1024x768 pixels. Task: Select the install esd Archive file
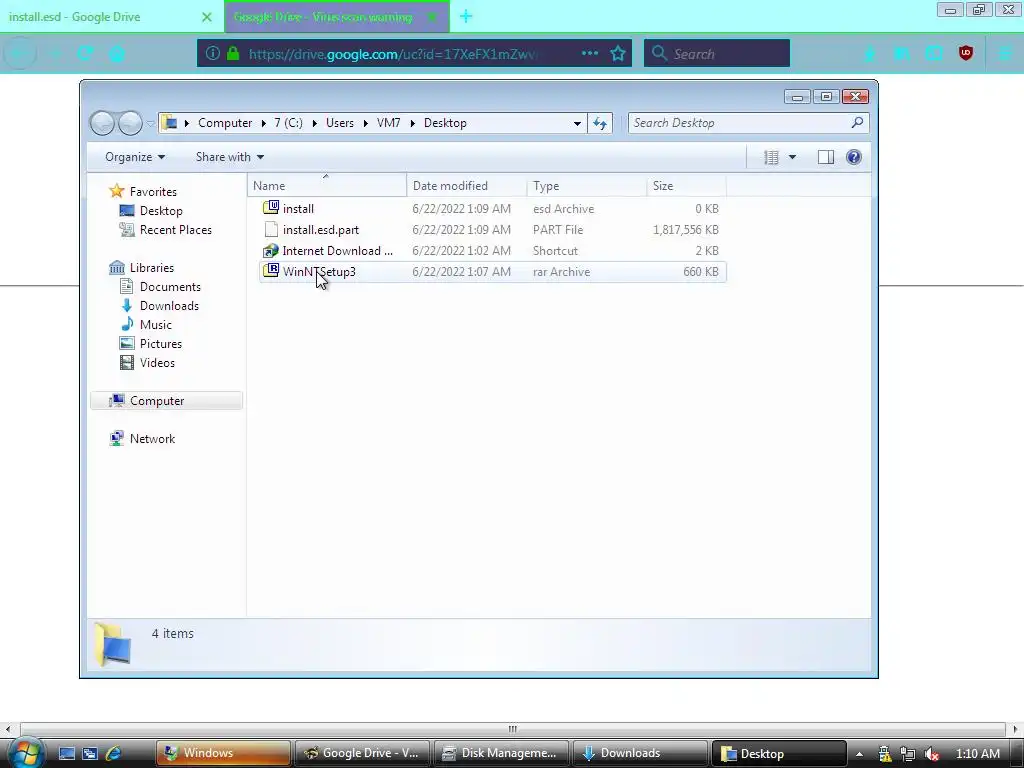[492, 208]
